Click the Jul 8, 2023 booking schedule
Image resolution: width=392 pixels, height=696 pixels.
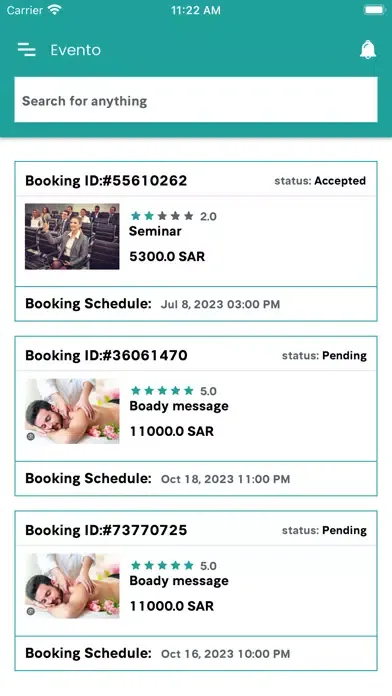pos(220,304)
